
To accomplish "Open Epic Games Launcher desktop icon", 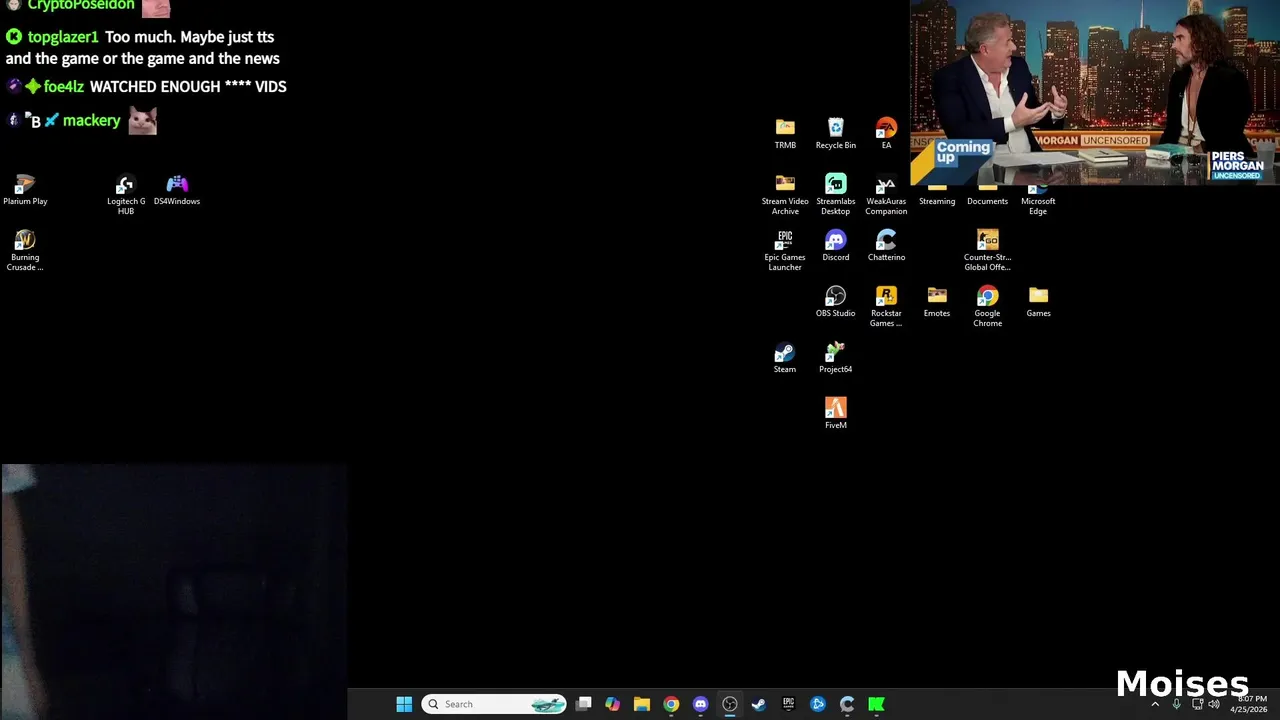I will click(785, 250).
